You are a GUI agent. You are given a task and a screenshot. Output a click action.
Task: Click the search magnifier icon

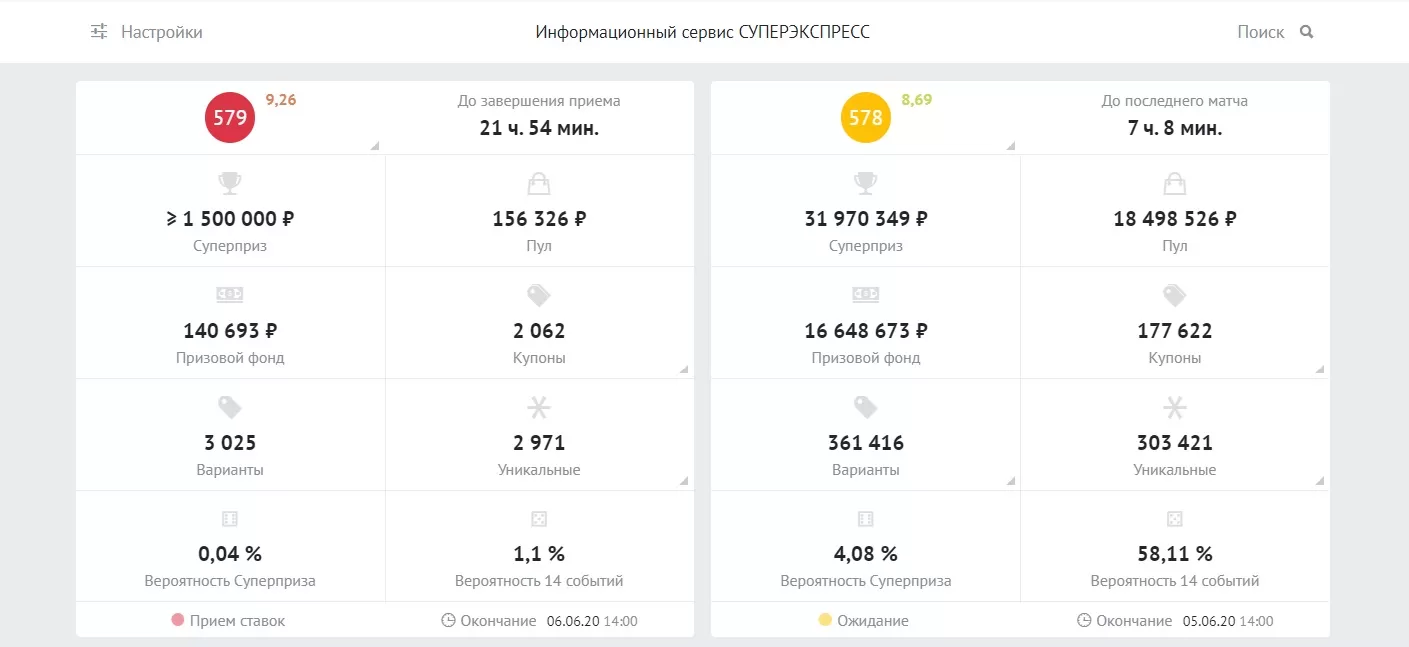[x=1306, y=31]
